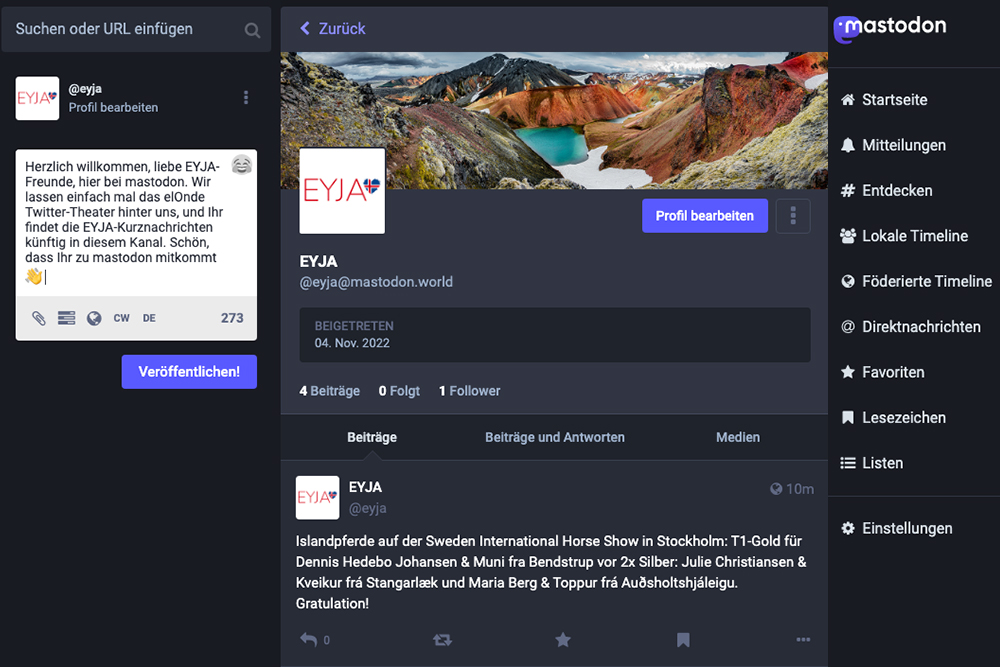Open the 4 Beiträge count

point(330,391)
